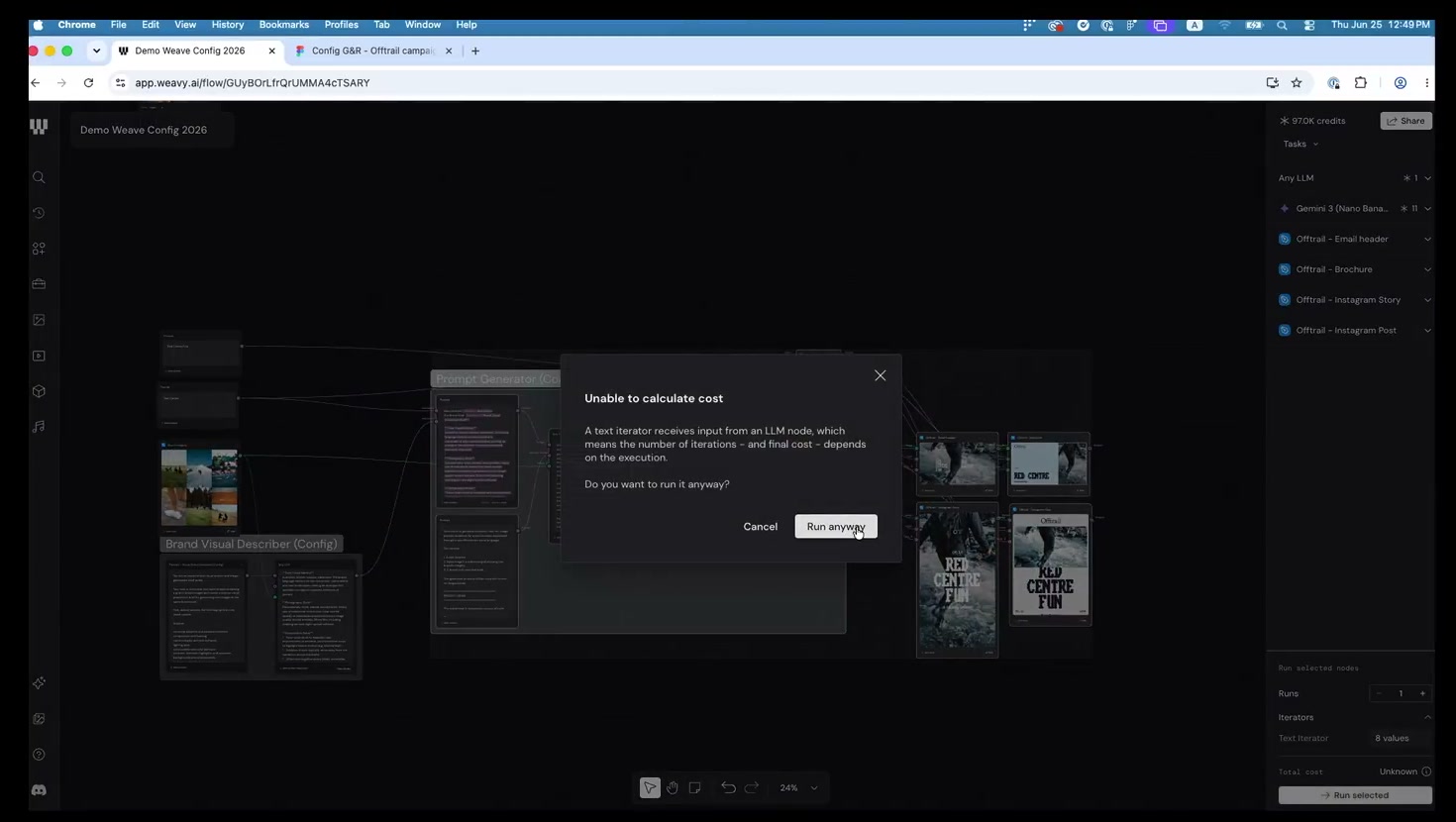Open Chrome tab search dropdown arrow
Viewport: 1456px width, 822px height.
pos(96,51)
